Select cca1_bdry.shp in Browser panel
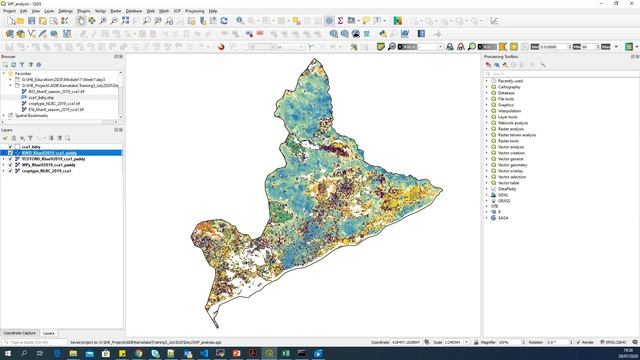The image size is (640, 360). click(x=41, y=98)
